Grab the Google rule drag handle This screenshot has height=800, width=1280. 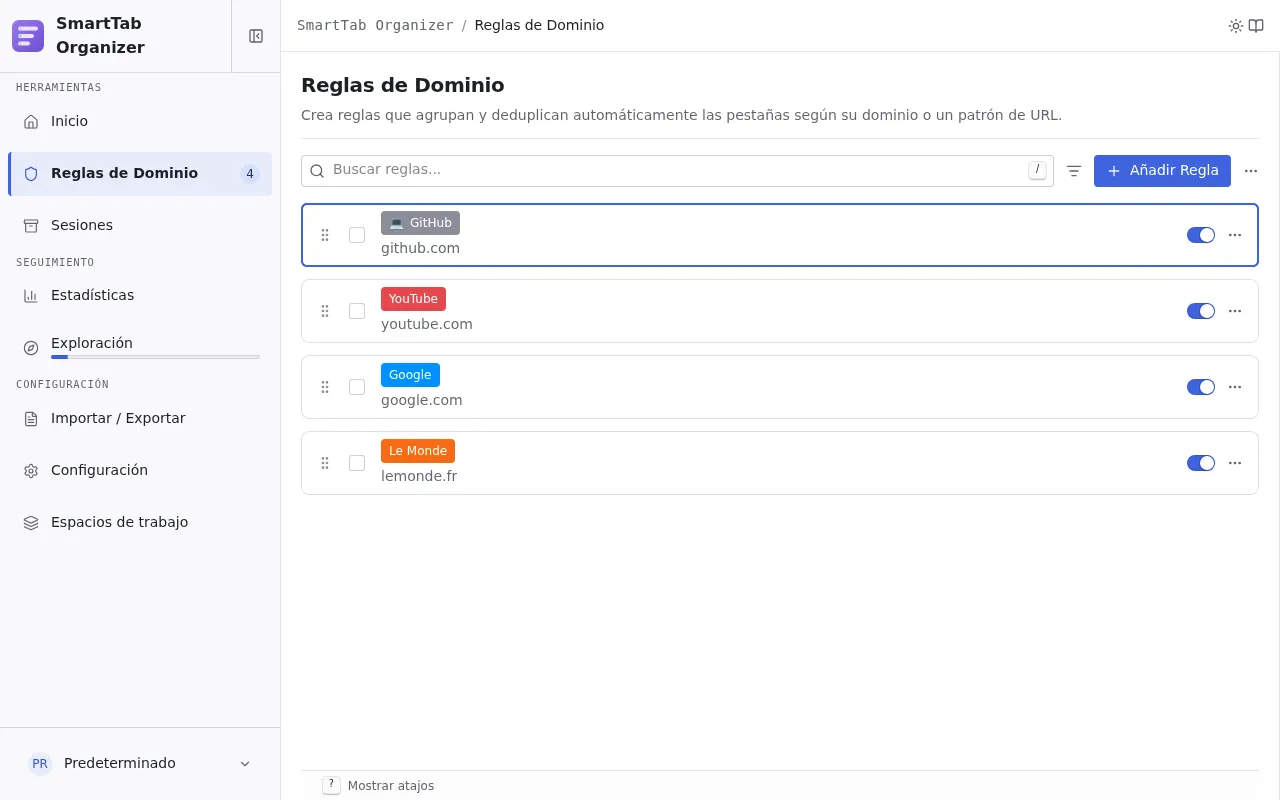click(325, 387)
